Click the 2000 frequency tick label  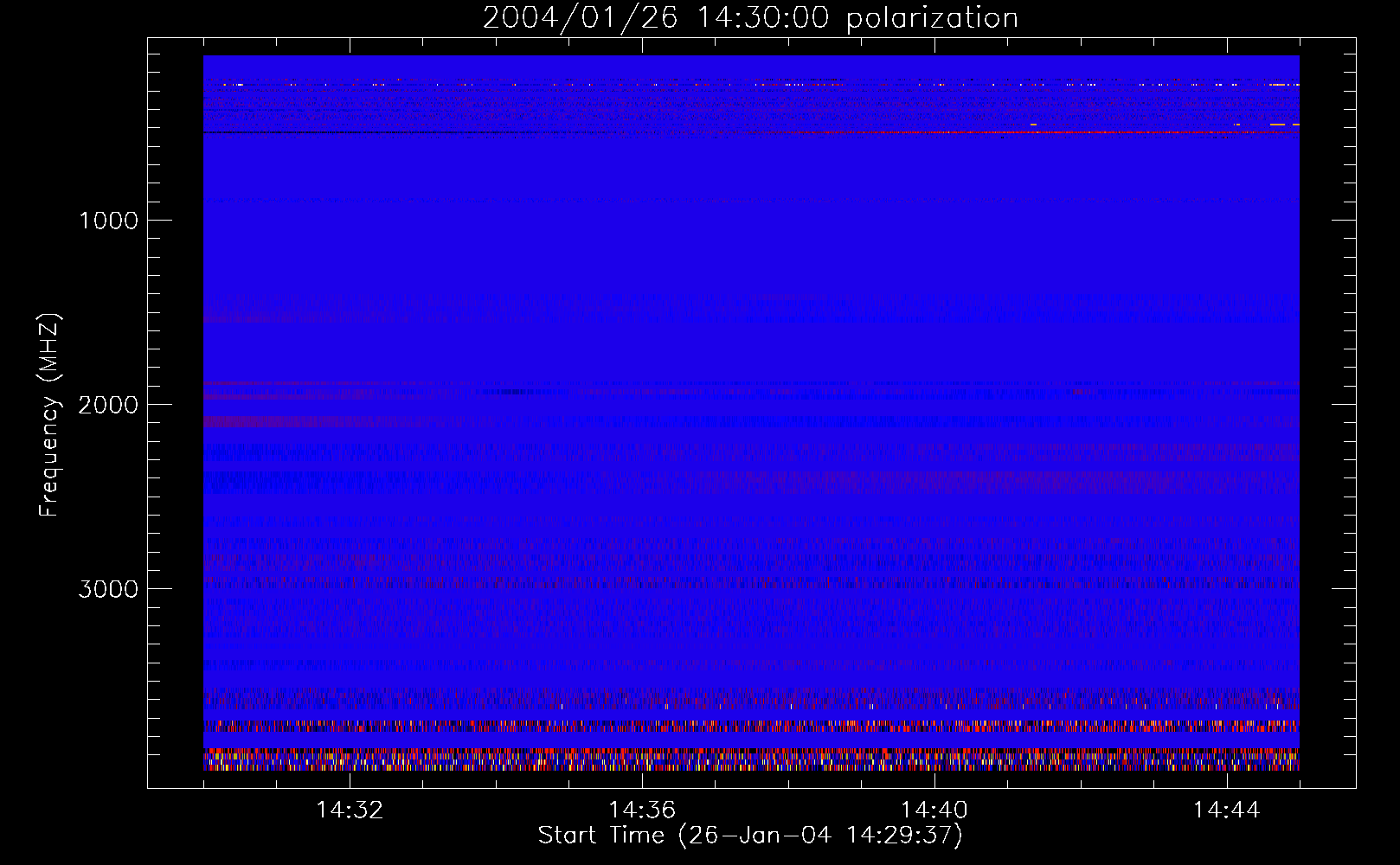[108, 405]
